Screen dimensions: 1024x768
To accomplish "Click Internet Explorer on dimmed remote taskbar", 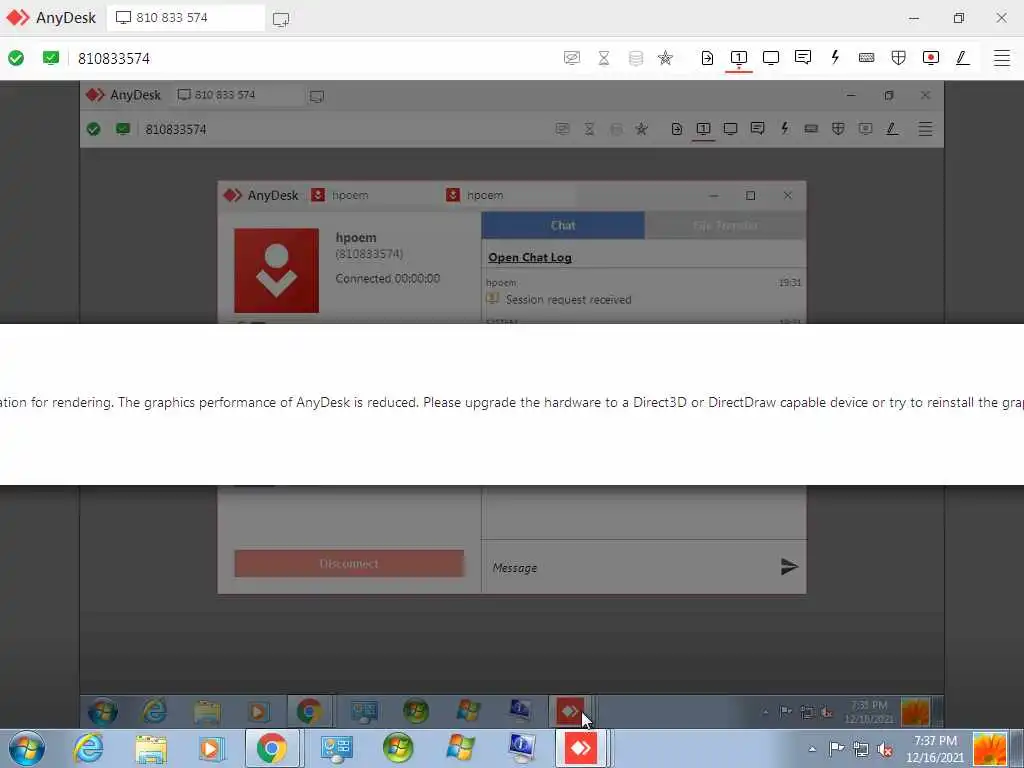I will [154, 711].
